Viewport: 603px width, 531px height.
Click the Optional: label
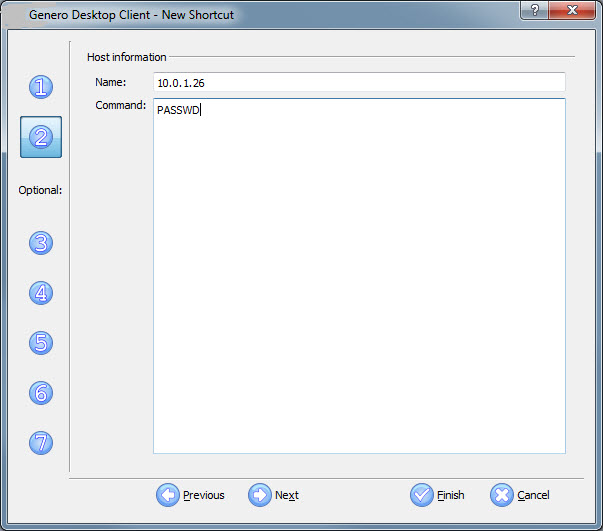40,190
